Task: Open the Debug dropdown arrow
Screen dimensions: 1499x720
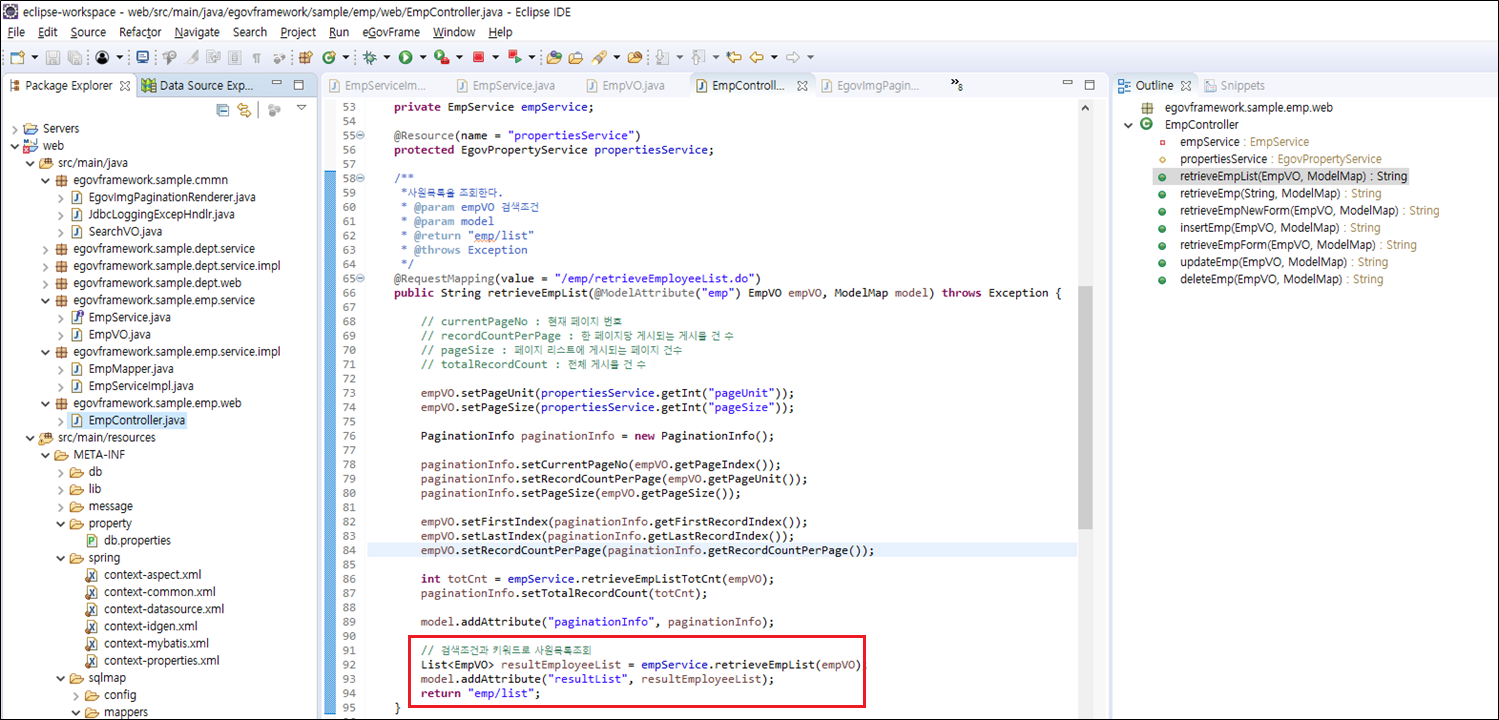Action: point(386,57)
